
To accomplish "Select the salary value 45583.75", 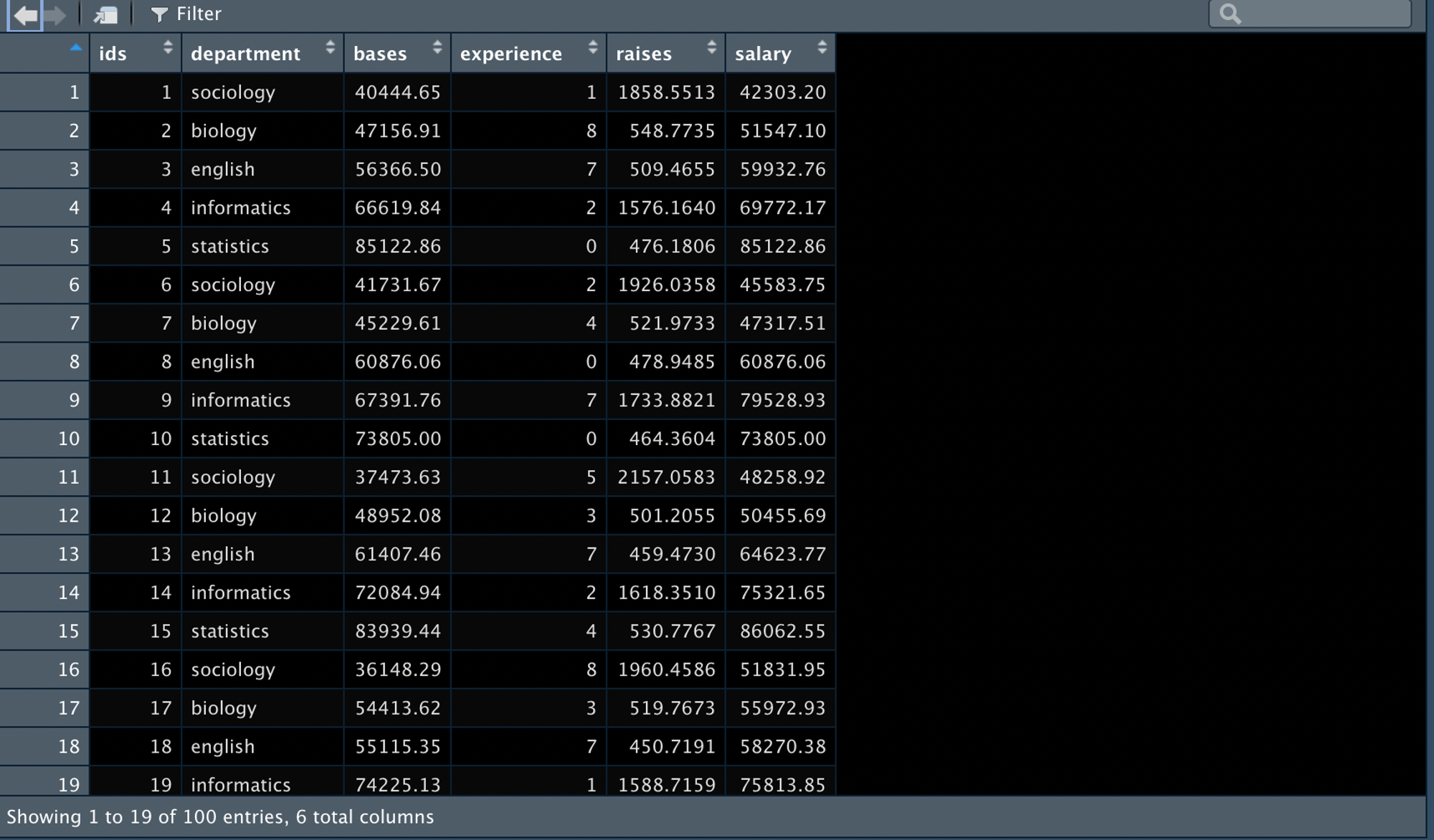I will [782, 285].
